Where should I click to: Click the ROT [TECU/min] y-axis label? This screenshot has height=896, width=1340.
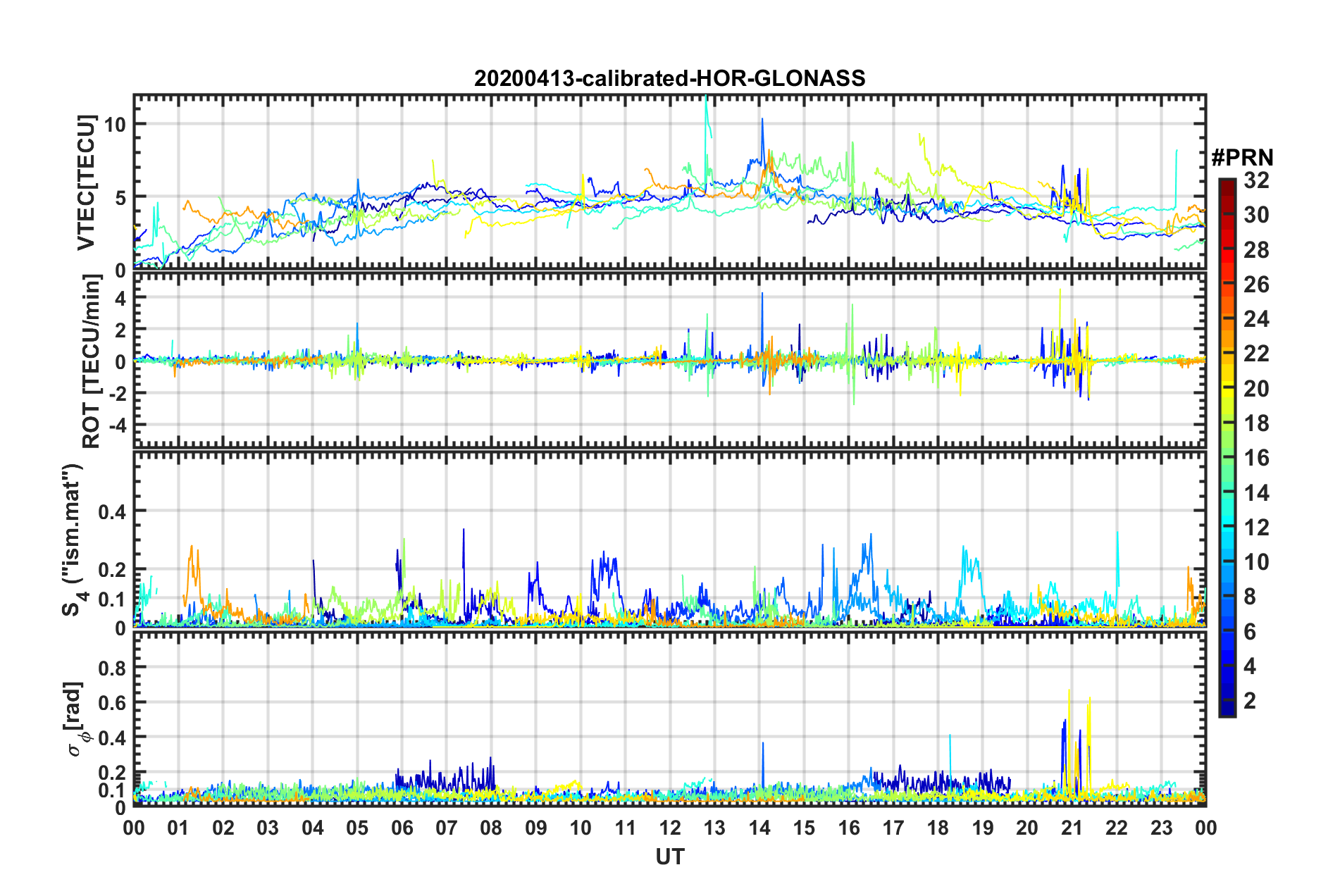coord(92,361)
